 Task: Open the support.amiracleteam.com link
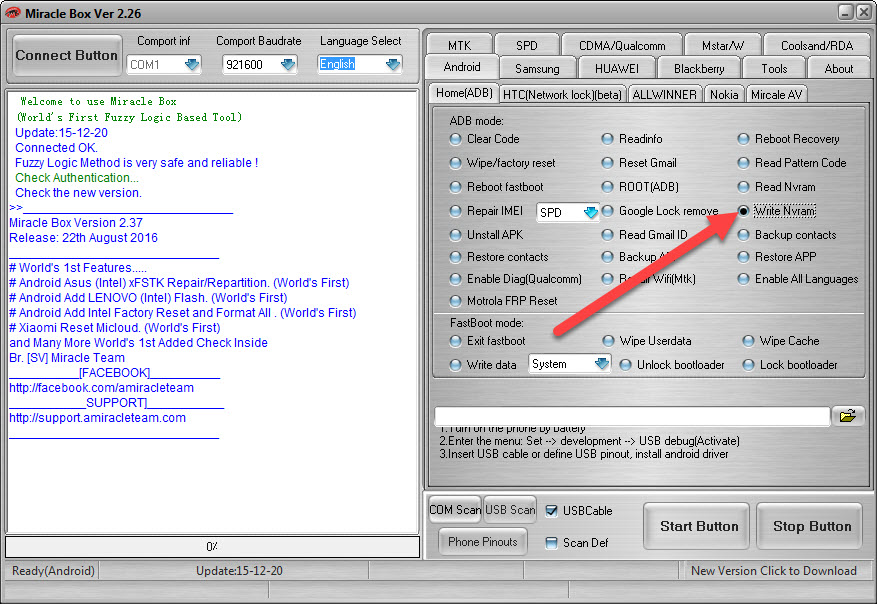click(97, 418)
